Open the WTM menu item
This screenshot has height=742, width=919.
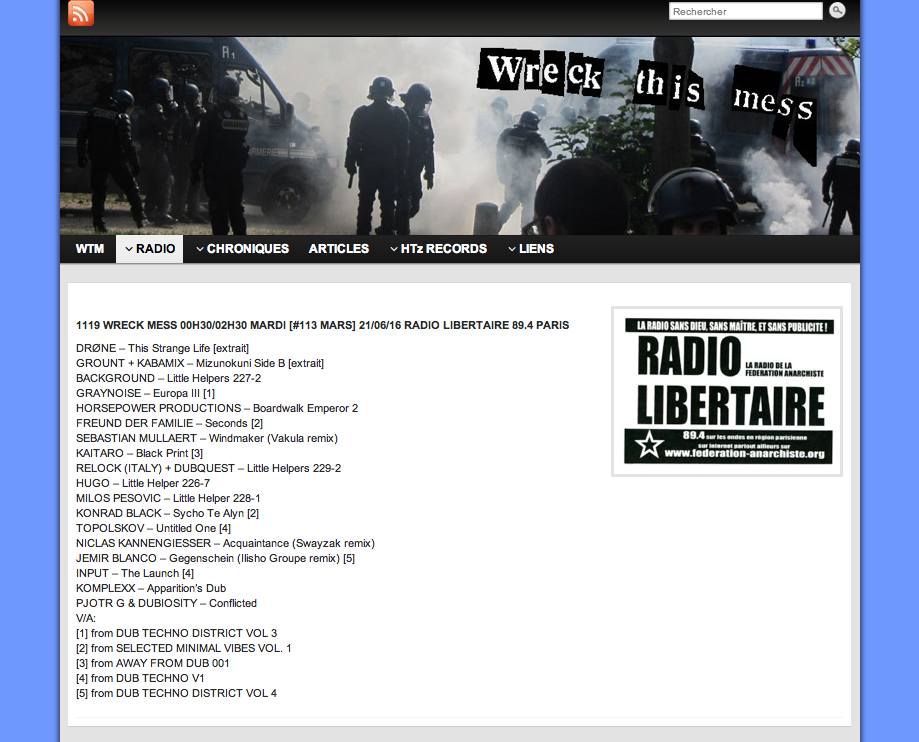coord(90,249)
